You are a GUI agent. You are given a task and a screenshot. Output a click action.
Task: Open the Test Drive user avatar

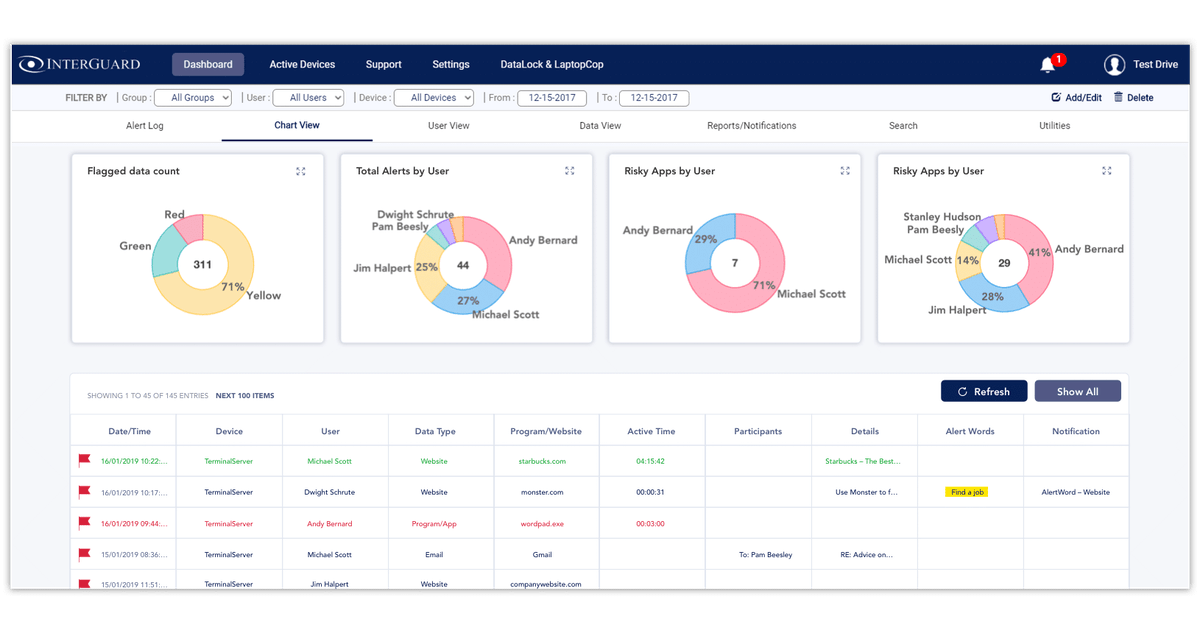1114,65
